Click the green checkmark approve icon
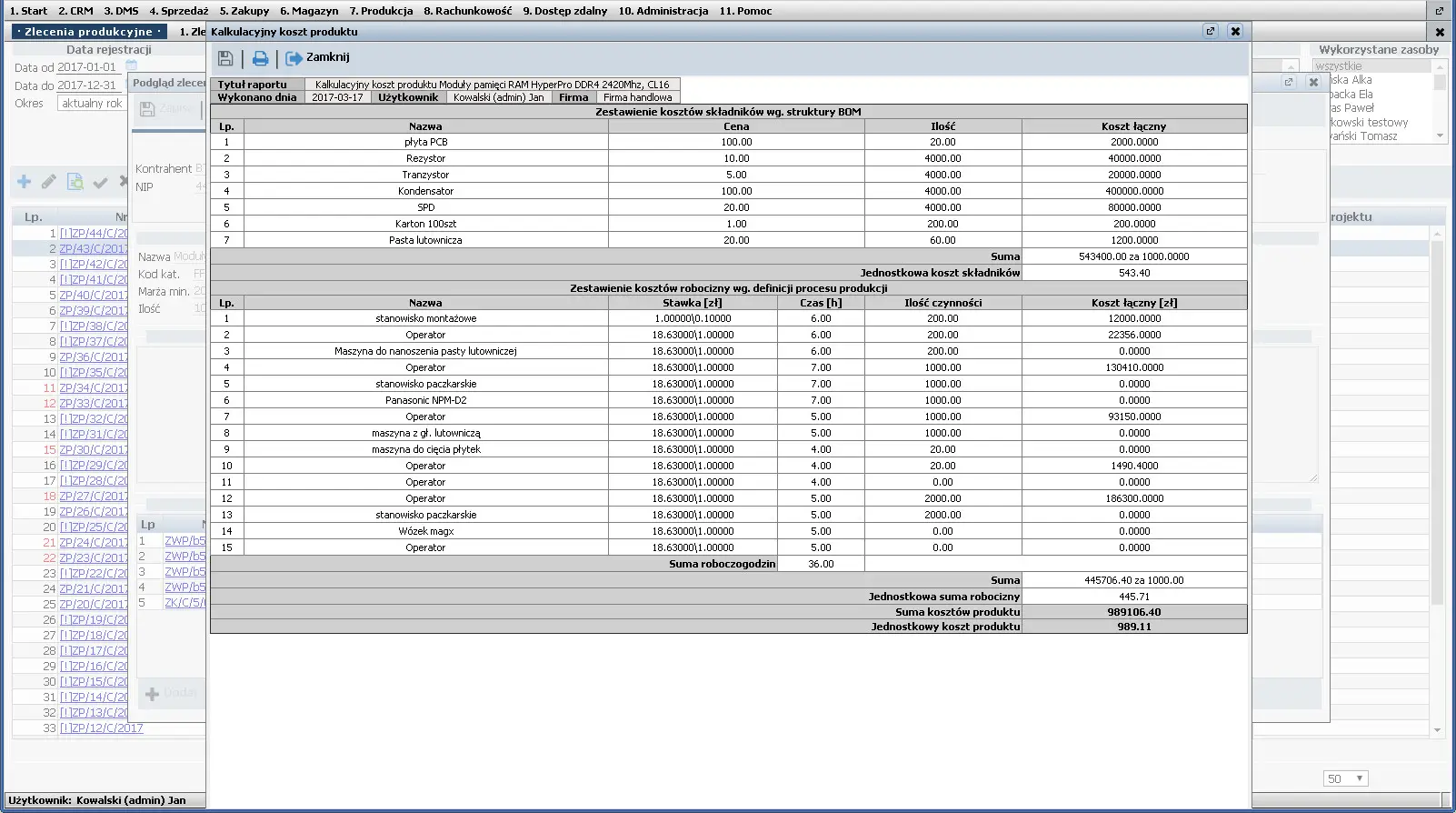1456x813 pixels. click(100, 182)
